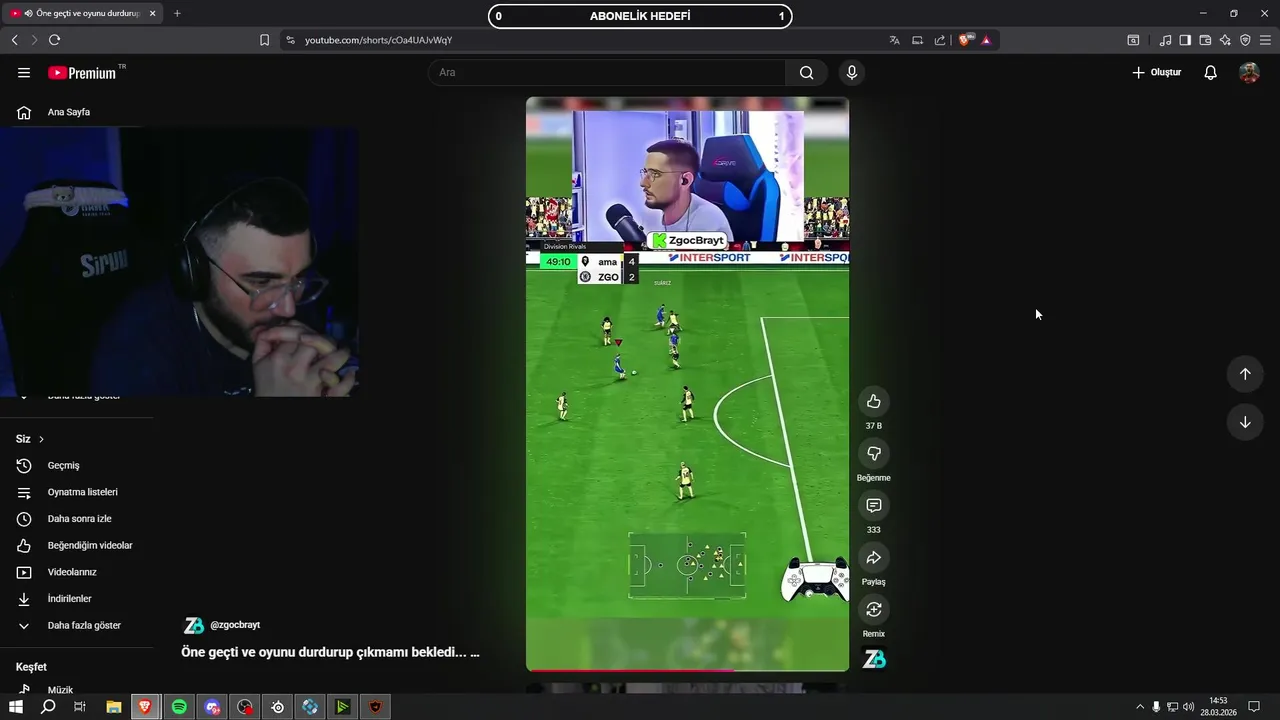Expand the Siz section chevron

41,439
